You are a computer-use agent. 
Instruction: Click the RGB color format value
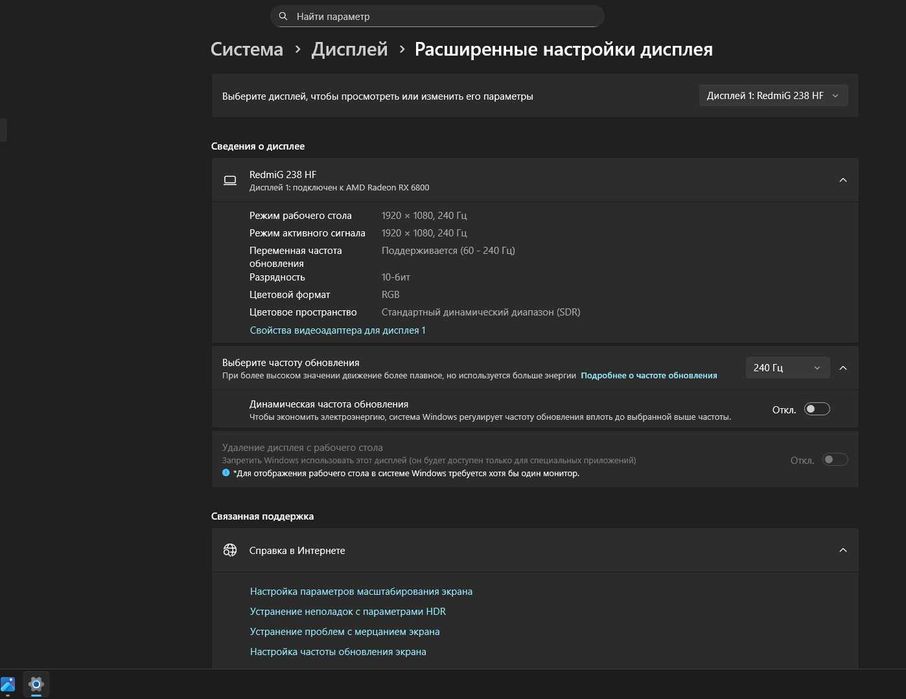[x=391, y=295]
